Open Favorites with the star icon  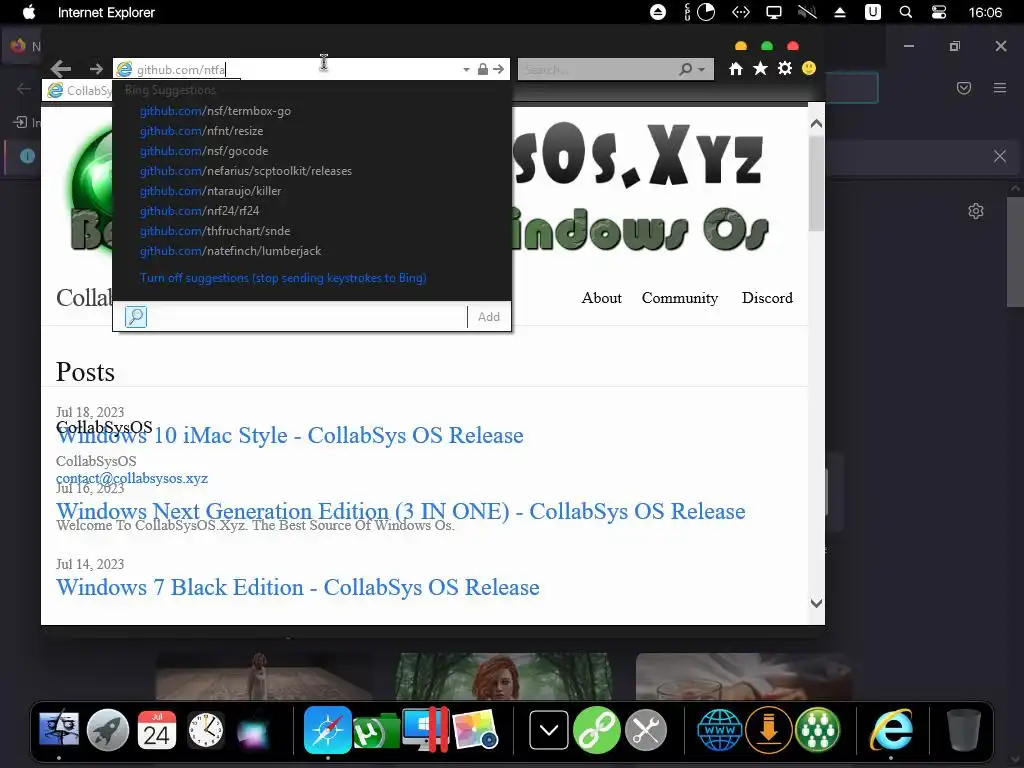tap(760, 69)
